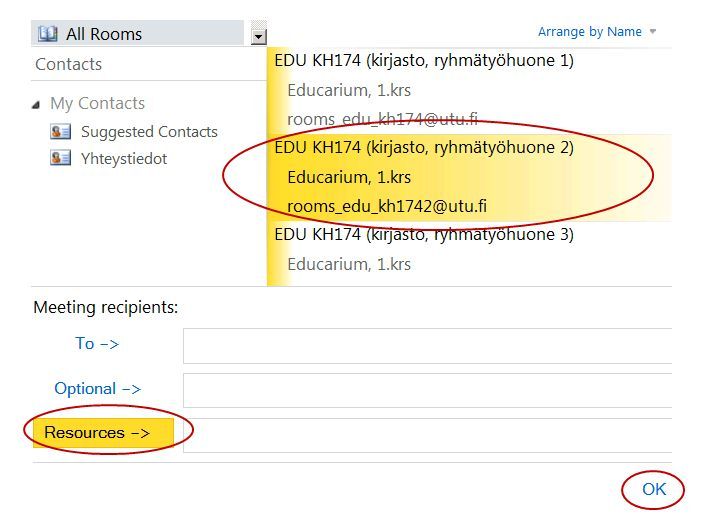Click the To -> recipients button
The image size is (724, 531).
click(x=97, y=344)
